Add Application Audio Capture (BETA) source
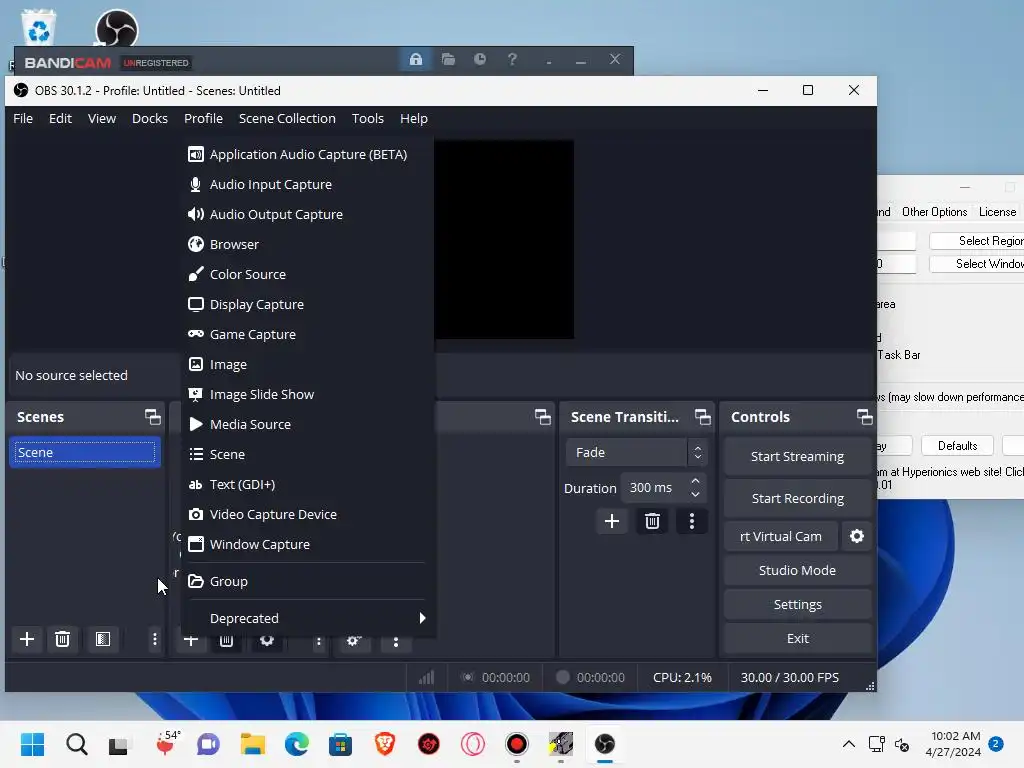Screen dimensions: 1024x768 [x=307, y=154]
